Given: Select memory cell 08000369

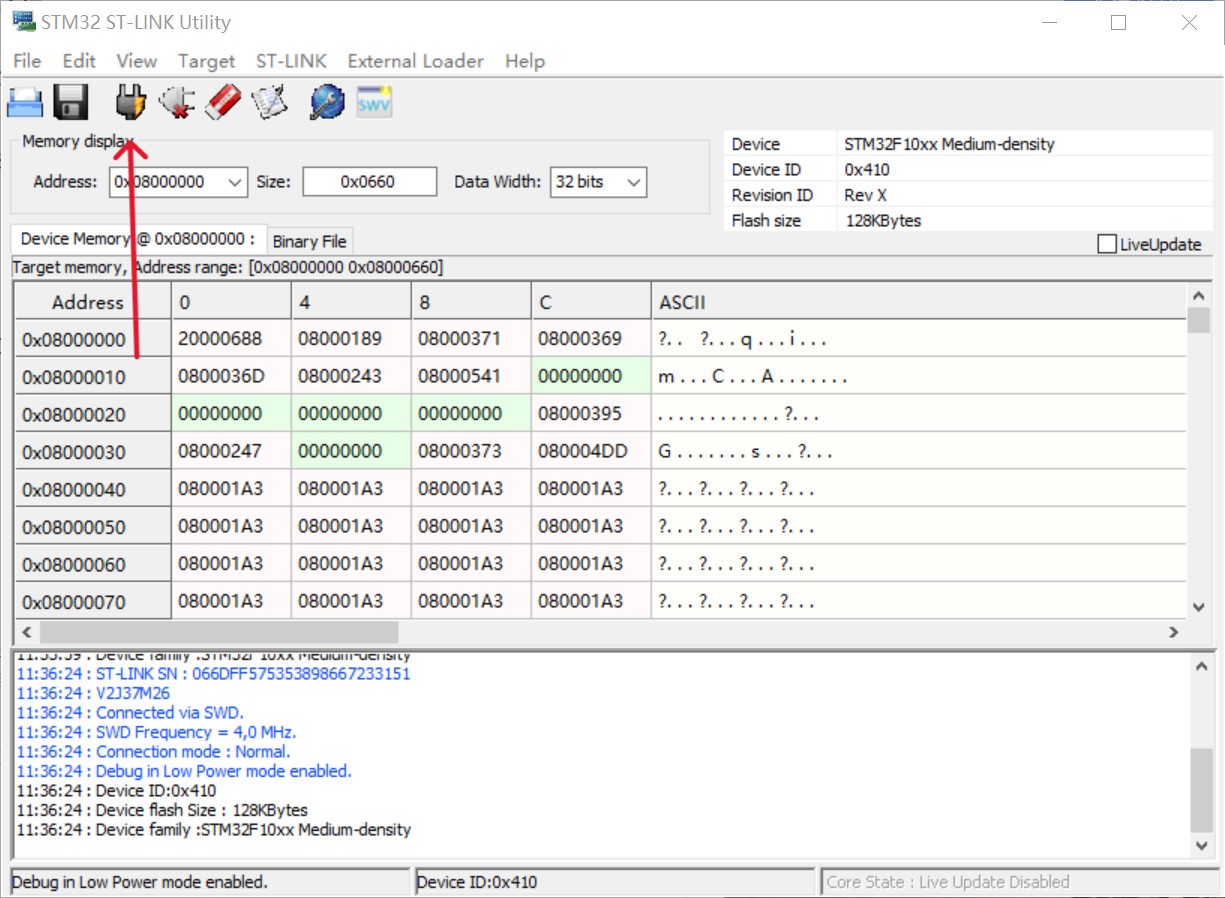Looking at the screenshot, I should 591,339.
